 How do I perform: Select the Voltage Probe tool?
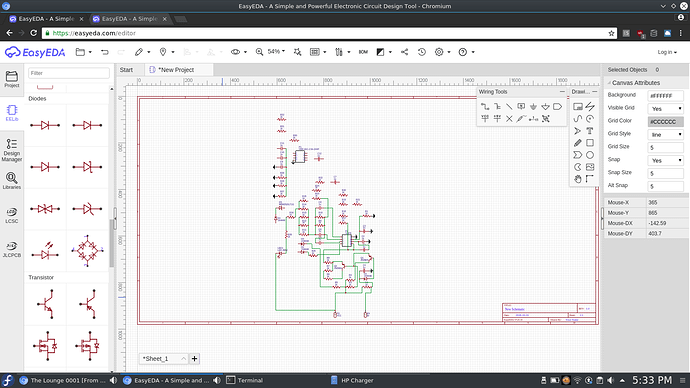point(521,118)
